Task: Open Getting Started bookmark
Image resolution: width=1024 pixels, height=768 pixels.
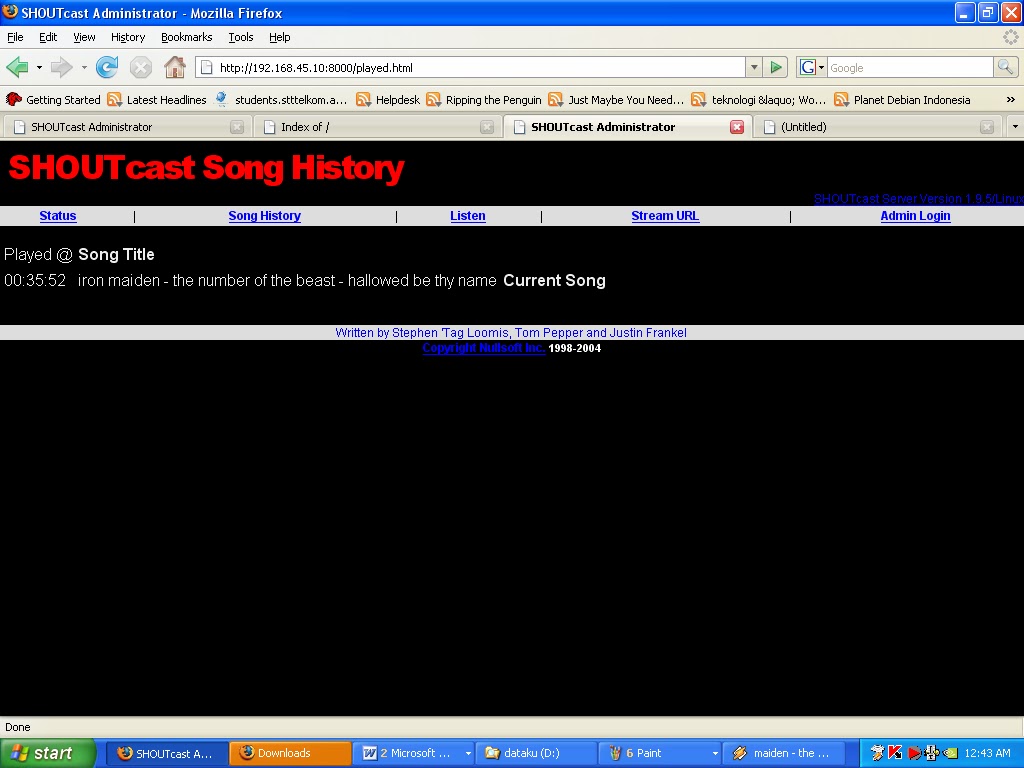Action: click(54, 100)
